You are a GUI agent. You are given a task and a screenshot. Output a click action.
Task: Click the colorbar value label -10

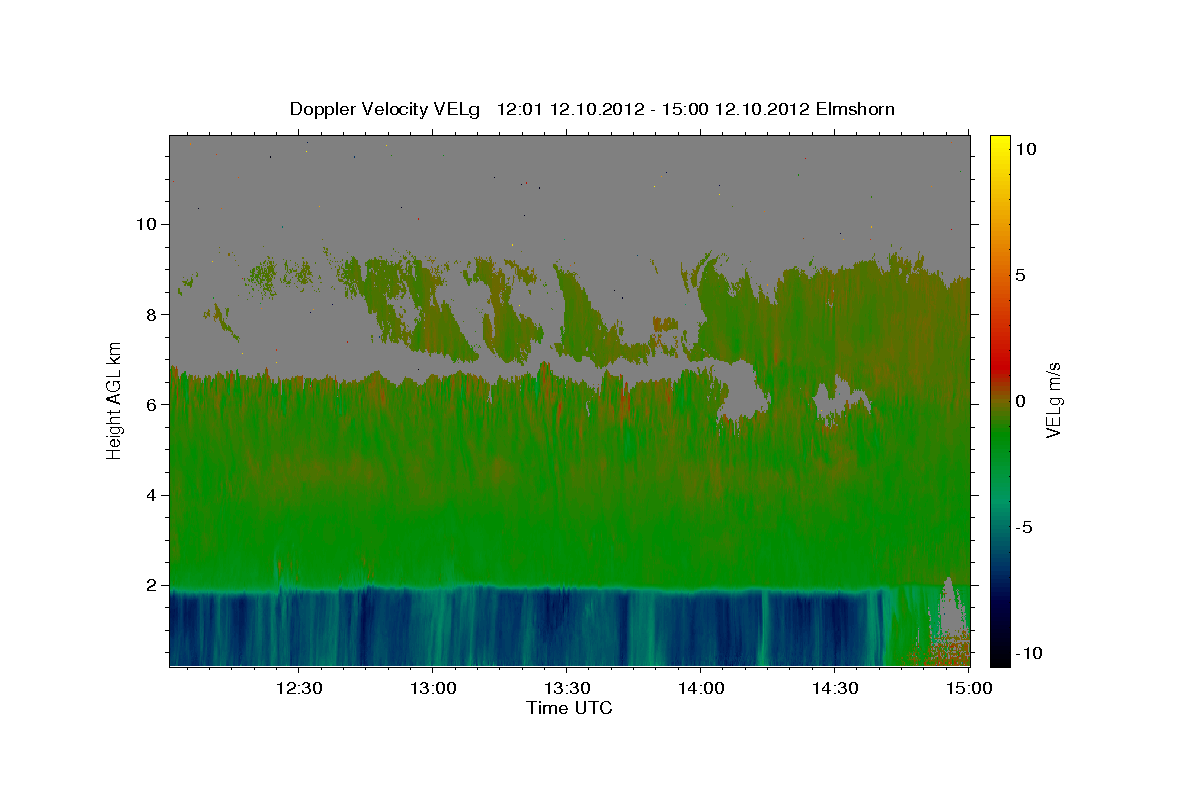click(1027, 653)
